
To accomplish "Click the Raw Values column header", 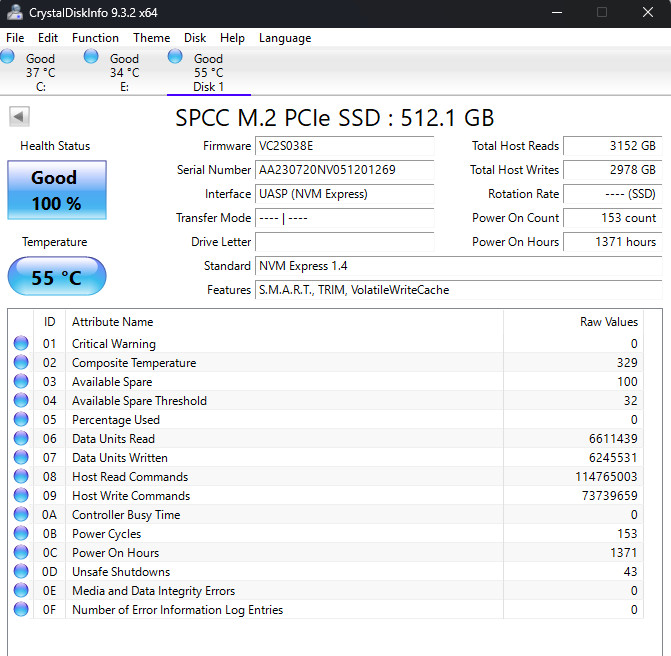I will point(573,322).
